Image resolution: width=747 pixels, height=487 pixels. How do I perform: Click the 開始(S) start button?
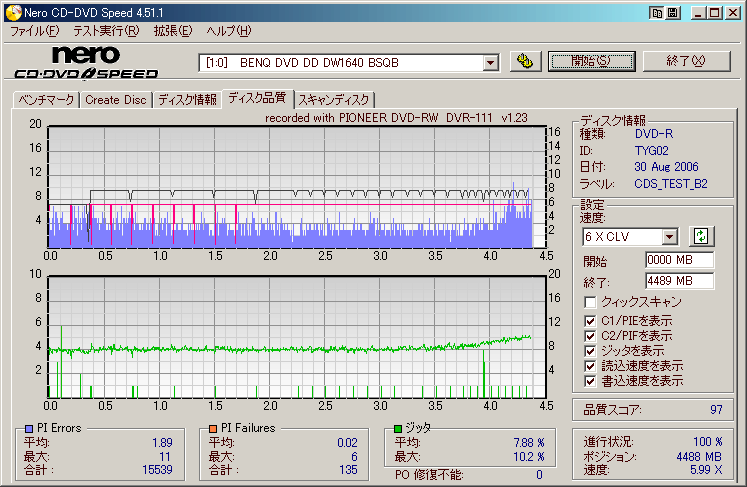click(591, 61)
